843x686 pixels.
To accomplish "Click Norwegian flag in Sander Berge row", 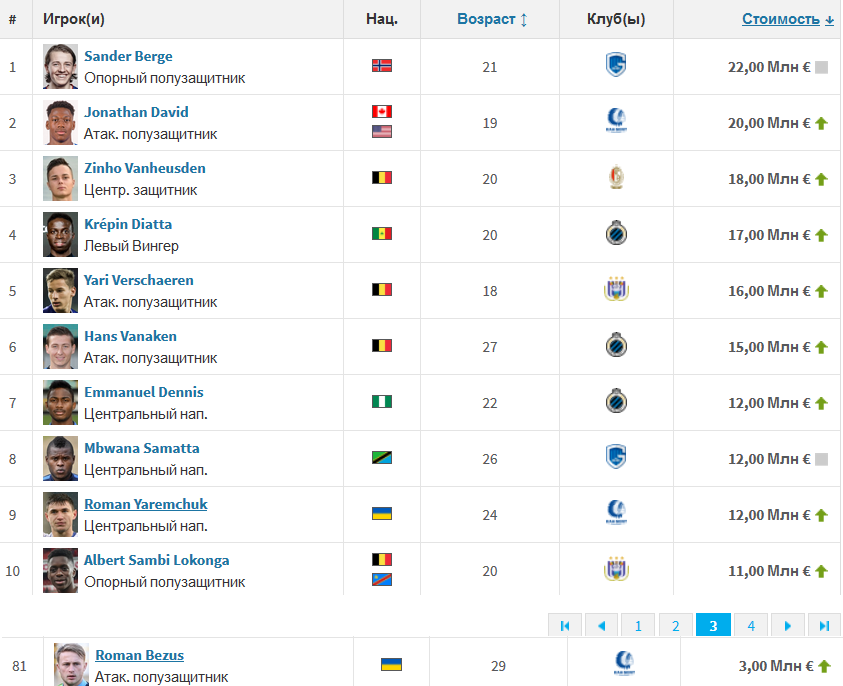I will 381,66.
